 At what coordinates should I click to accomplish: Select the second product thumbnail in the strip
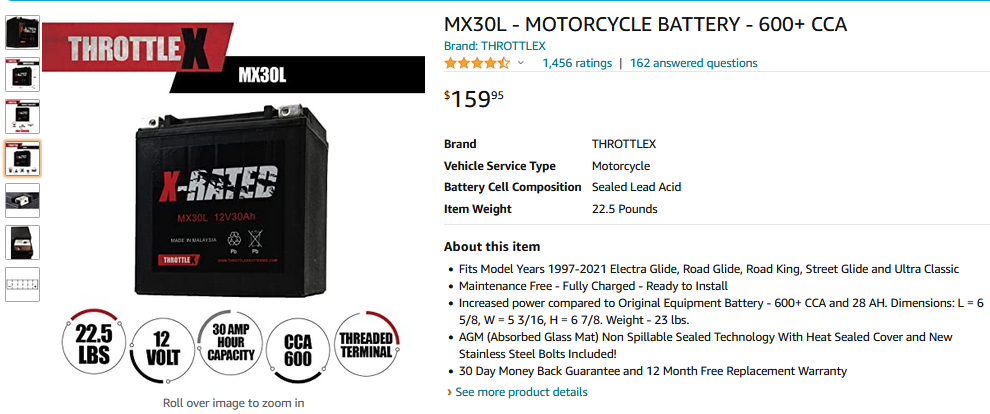23,75
